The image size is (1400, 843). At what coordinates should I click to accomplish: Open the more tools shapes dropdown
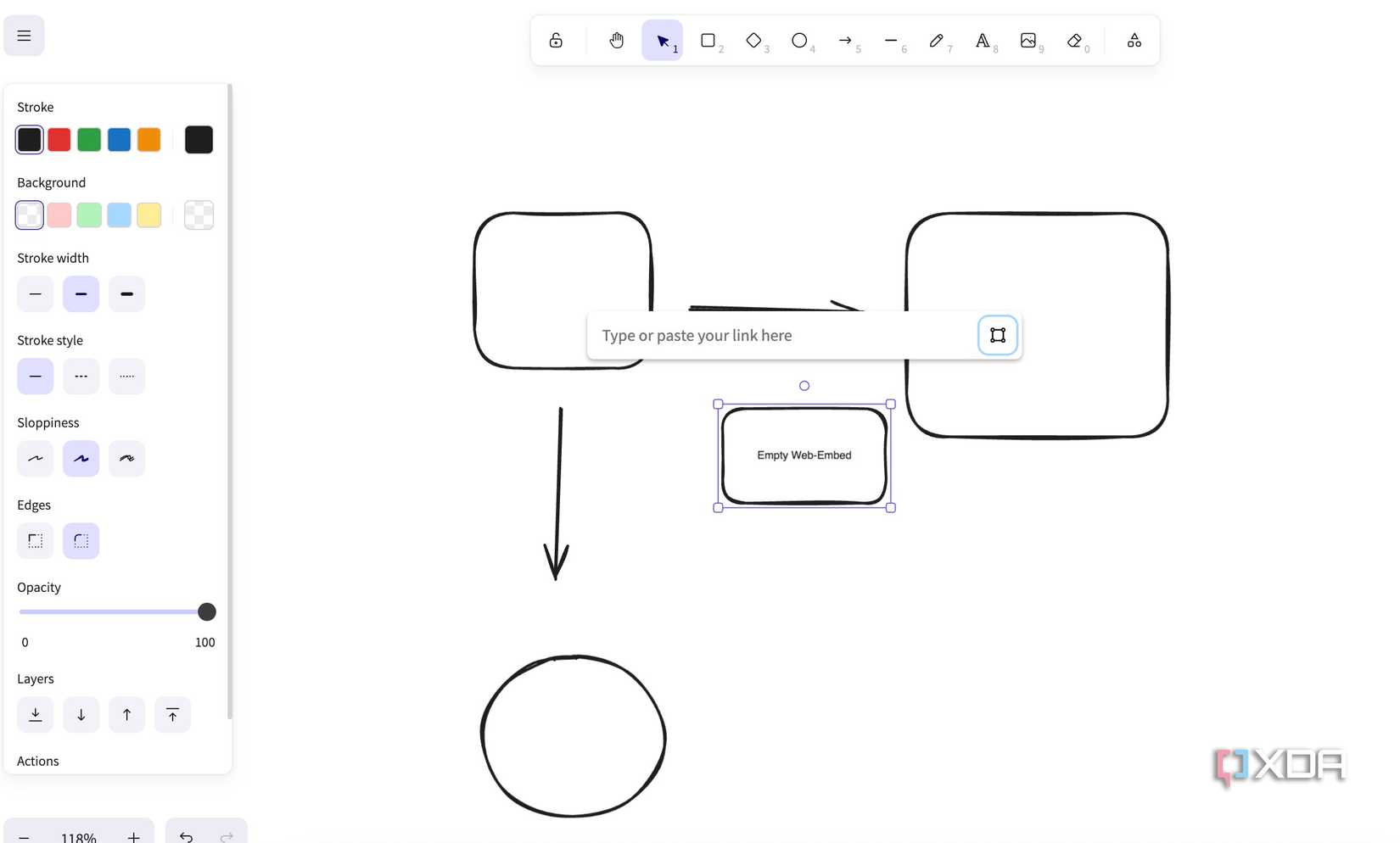coord(1134,40)
